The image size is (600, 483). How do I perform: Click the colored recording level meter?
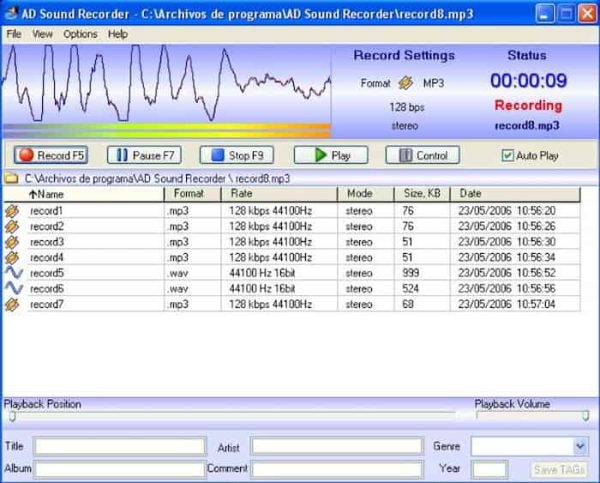[167, 130]
